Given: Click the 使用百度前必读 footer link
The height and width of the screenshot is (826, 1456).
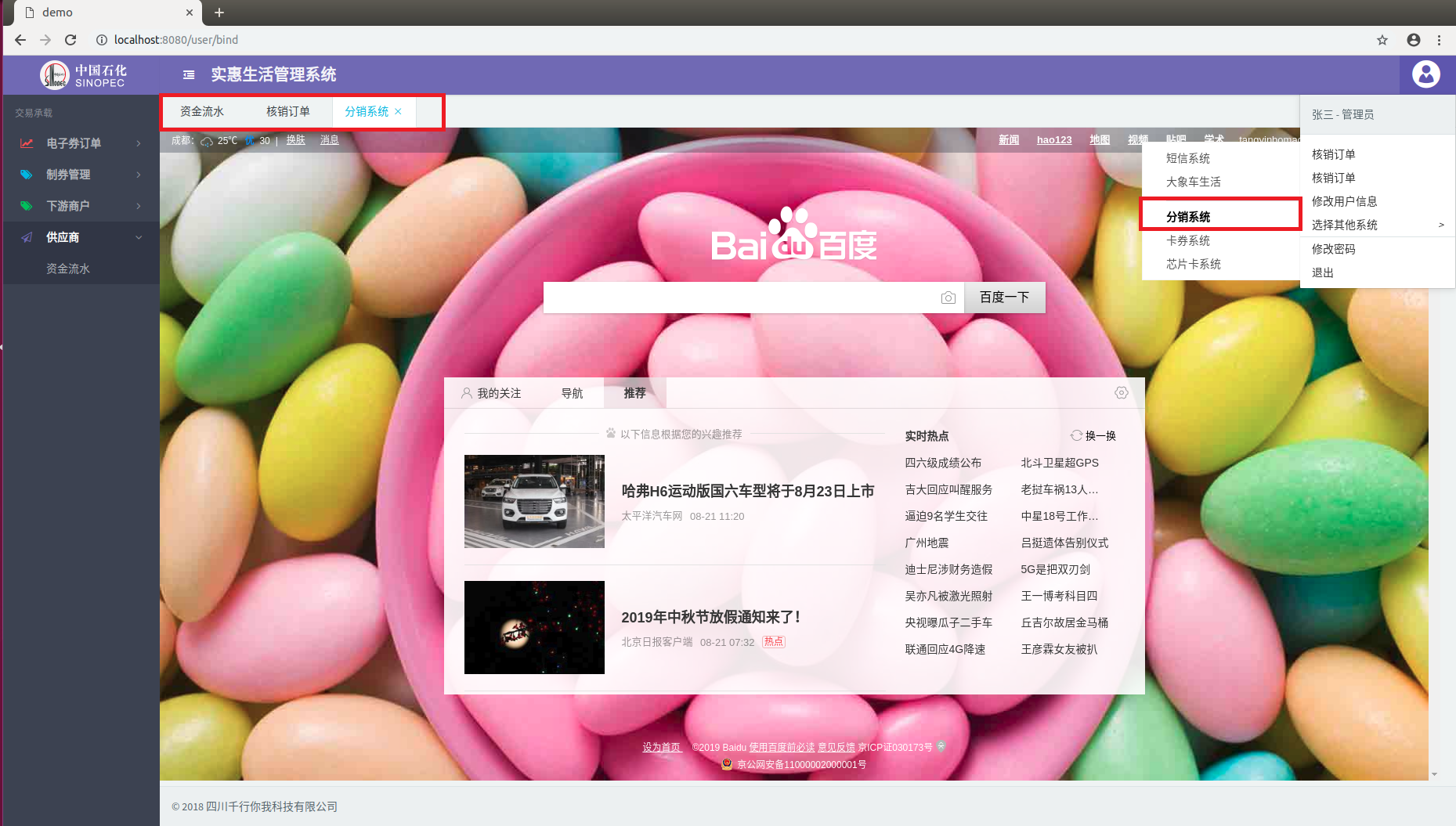Looking at the screenshot, I should click(782, 747).
